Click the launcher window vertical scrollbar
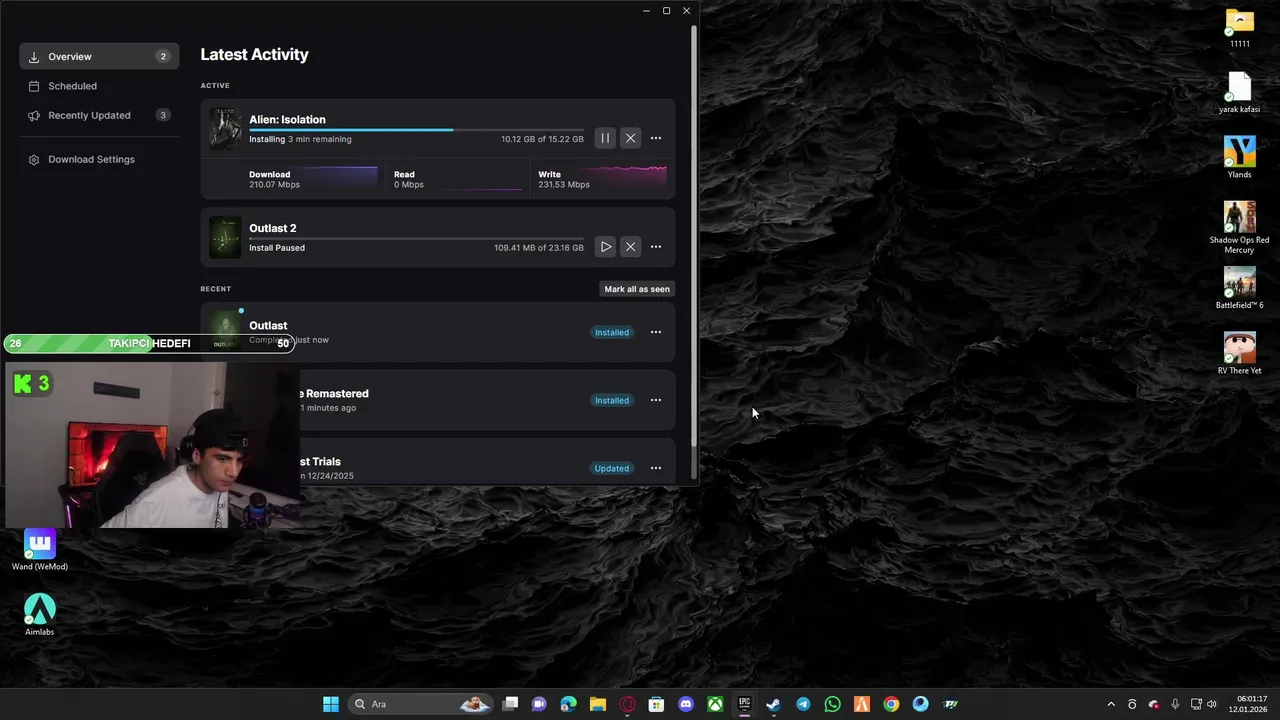Viewport: 1280px width, 720px height. pyautogui.click(x=693, y=234)
